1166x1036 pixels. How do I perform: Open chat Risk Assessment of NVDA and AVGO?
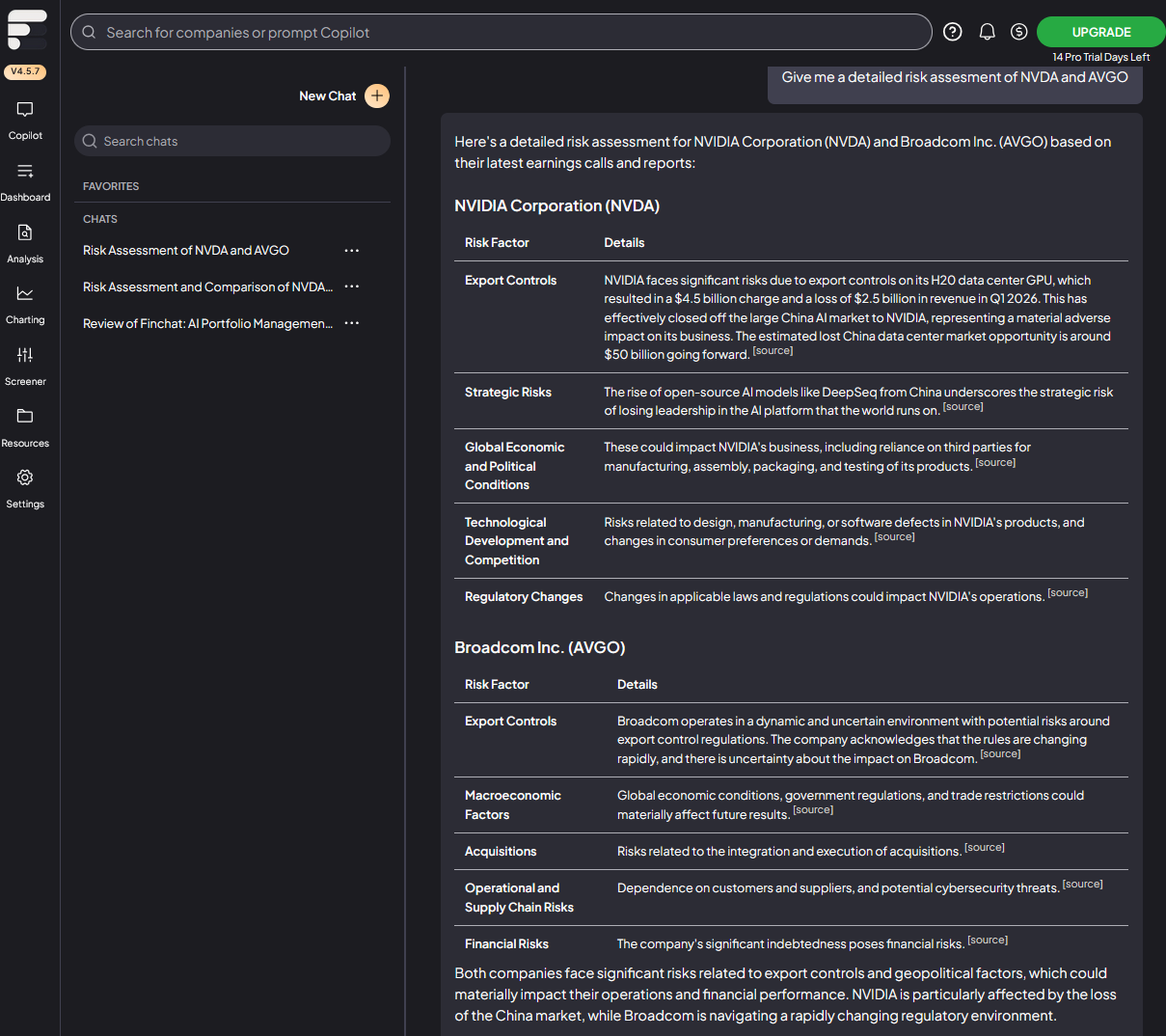(186, 250)
